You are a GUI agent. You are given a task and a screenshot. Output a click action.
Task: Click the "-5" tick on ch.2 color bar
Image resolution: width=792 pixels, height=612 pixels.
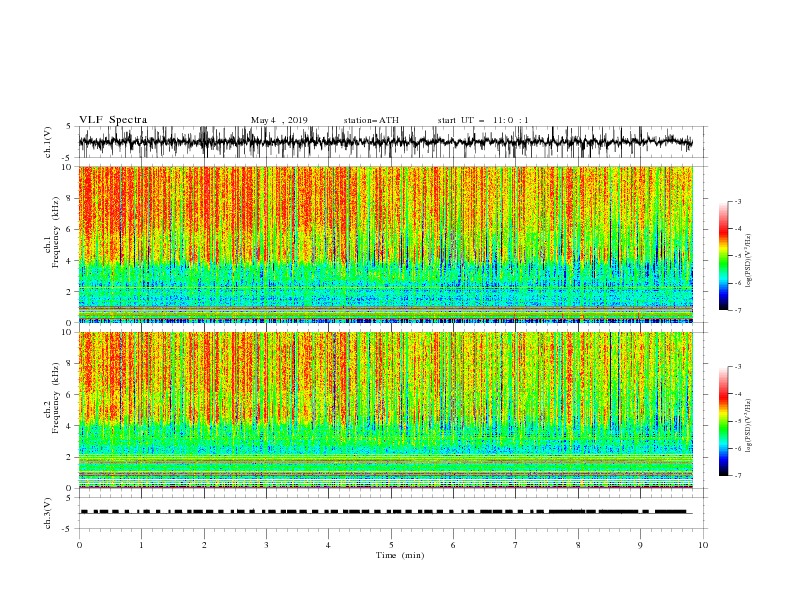tap(738, 421)
